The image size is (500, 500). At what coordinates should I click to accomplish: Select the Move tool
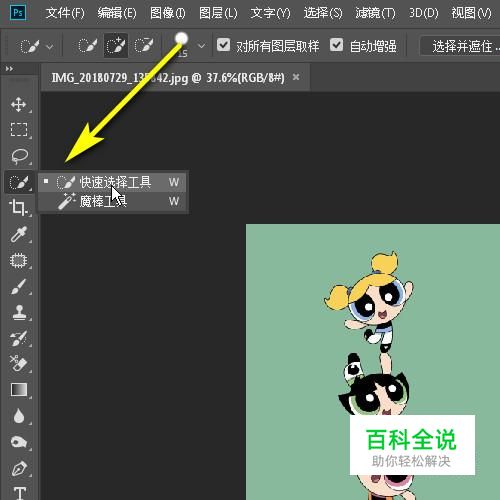pos(19,105)
